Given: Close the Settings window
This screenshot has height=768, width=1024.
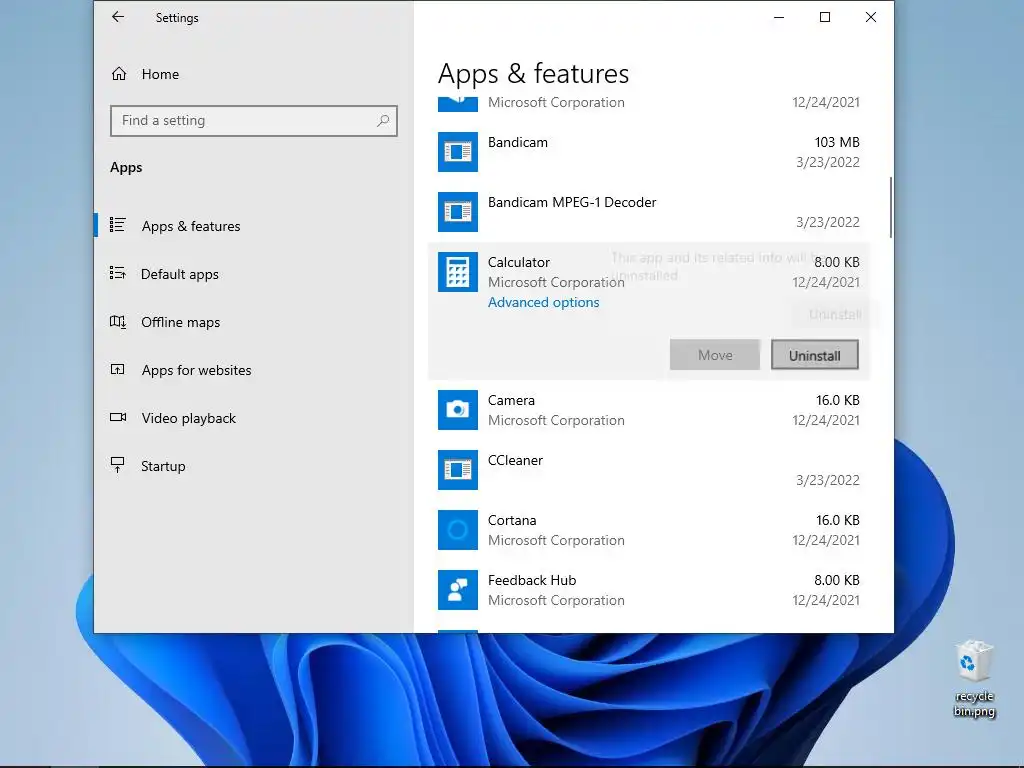Looking at the screenshot, I should point(871,18).
